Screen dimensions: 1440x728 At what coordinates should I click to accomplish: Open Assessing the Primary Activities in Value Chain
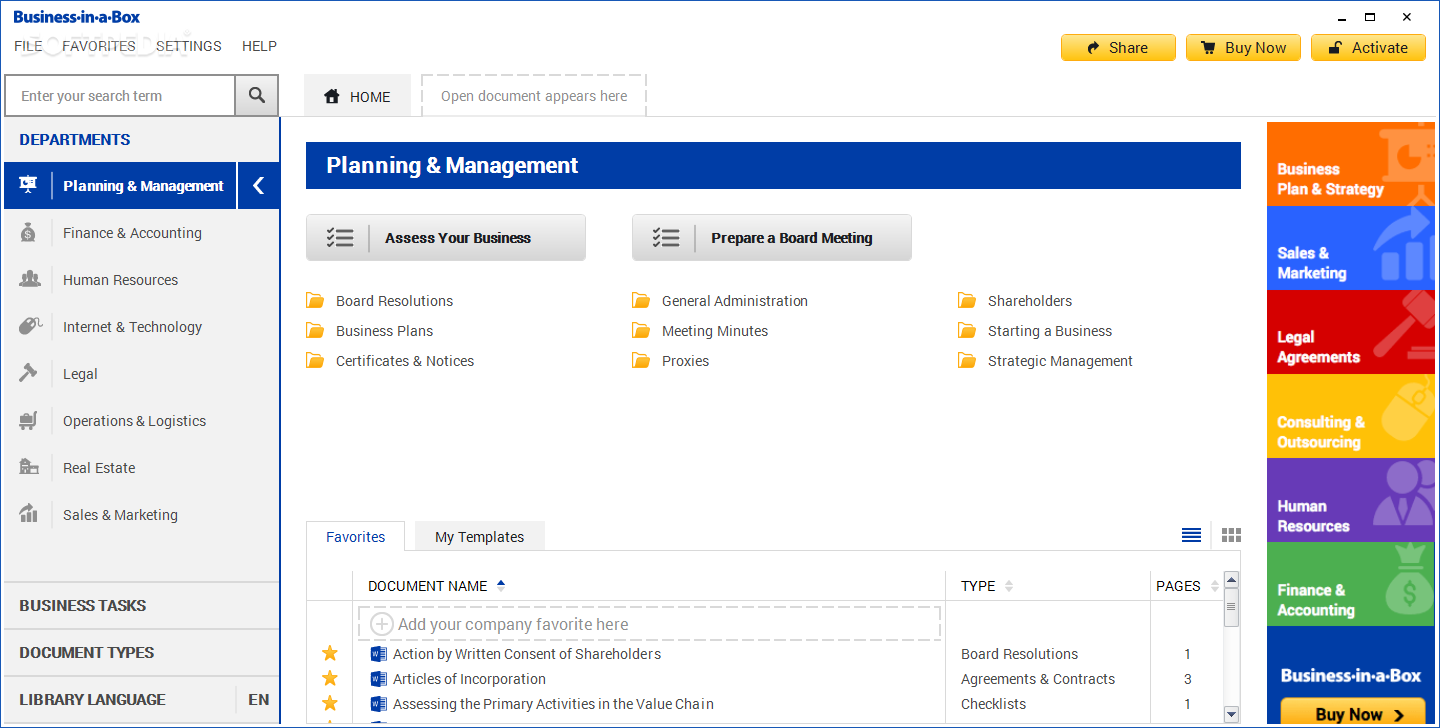click(x=553, y=704)
